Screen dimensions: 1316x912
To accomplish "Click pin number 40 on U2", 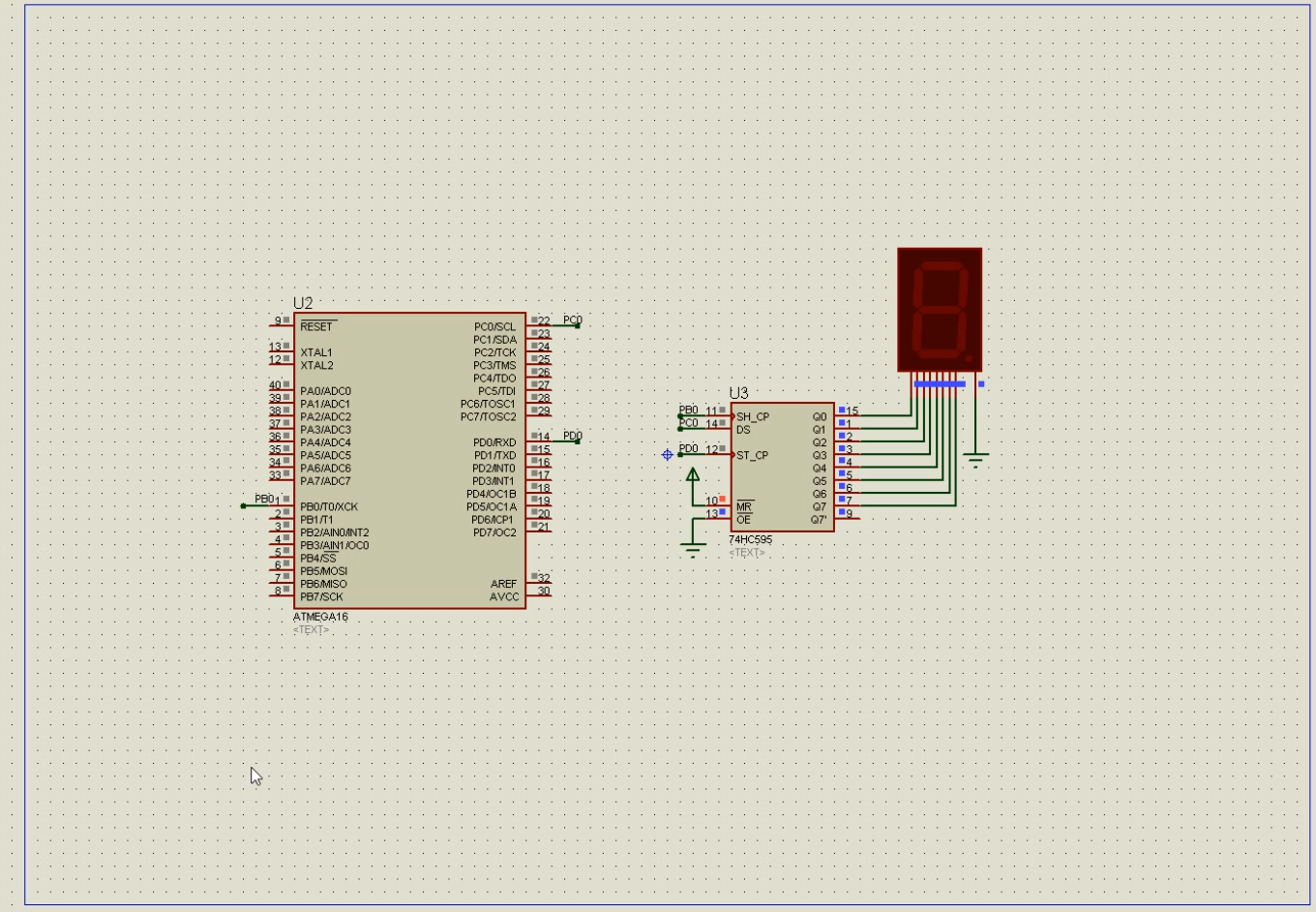I will point(275,385).
